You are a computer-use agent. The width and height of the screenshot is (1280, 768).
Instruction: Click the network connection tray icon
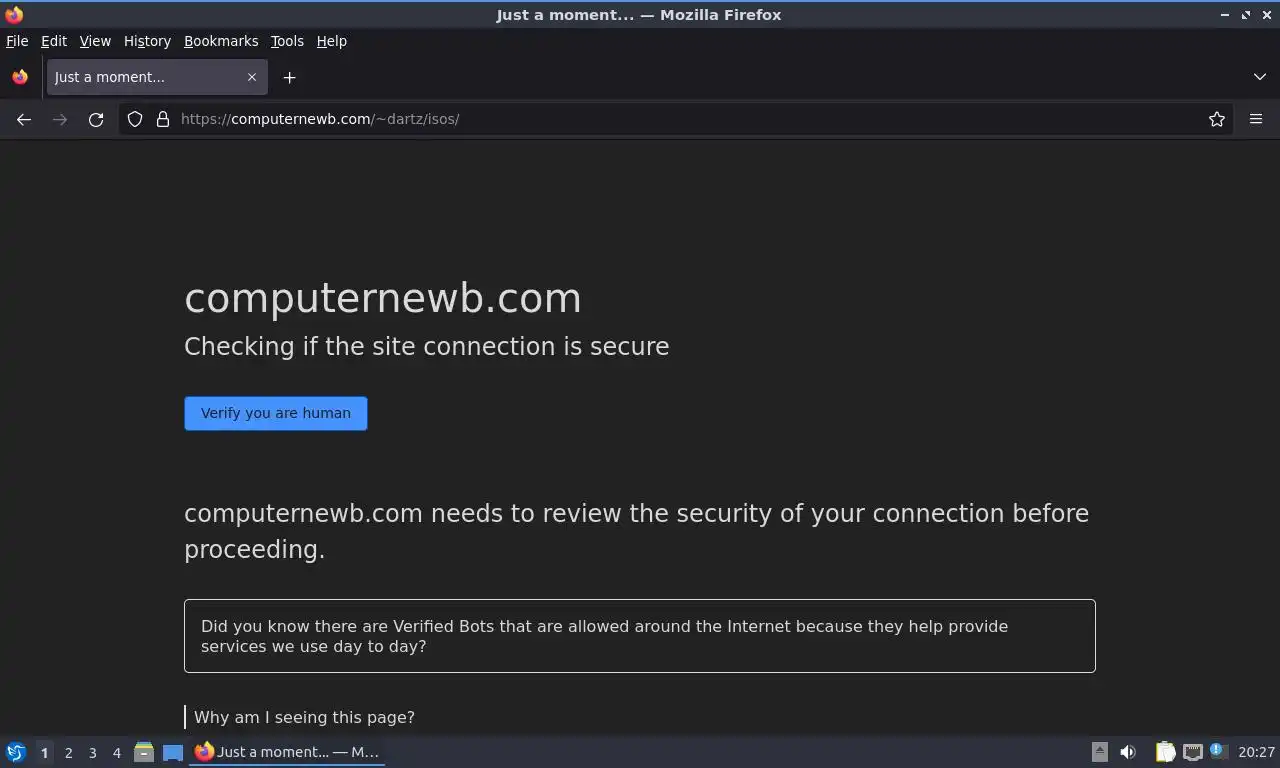pyautogui.click(x=1192, y=752)
